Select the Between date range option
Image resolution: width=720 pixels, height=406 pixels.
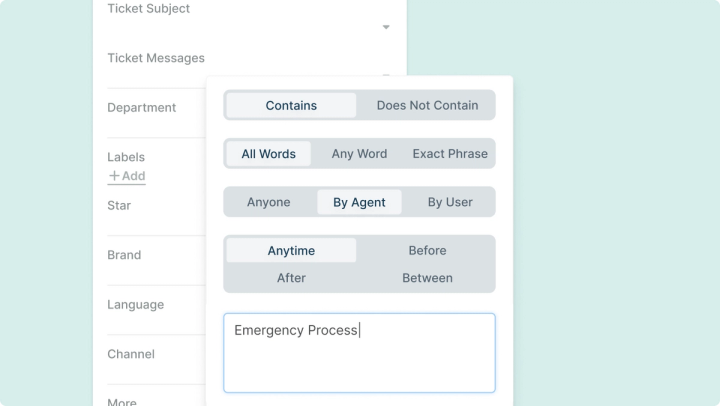(427, 278)
